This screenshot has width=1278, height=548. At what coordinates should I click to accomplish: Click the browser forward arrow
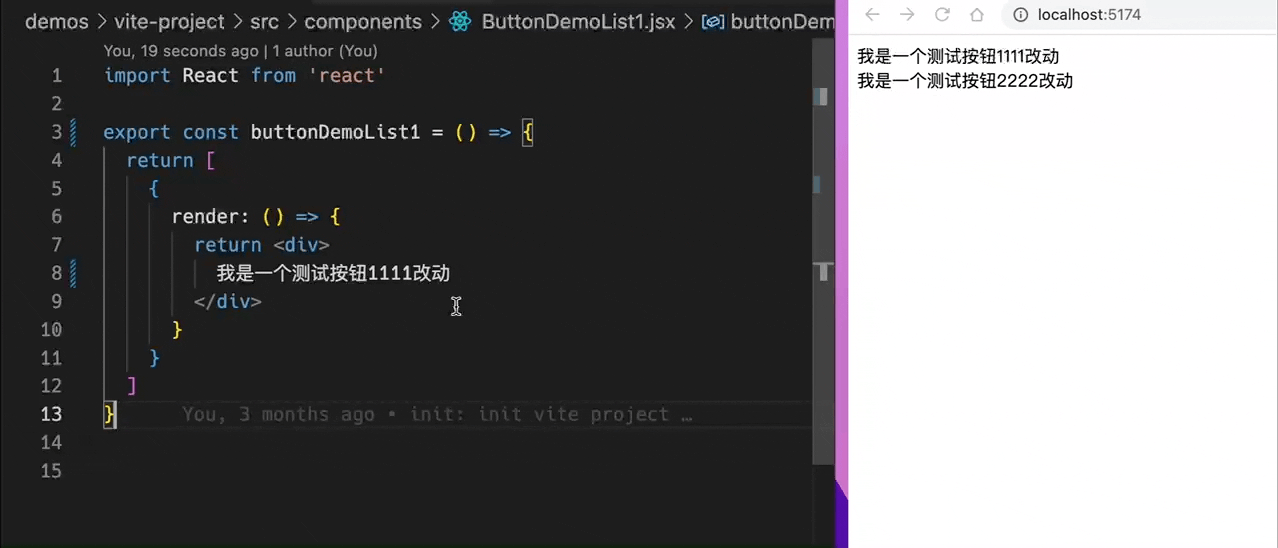907,15
